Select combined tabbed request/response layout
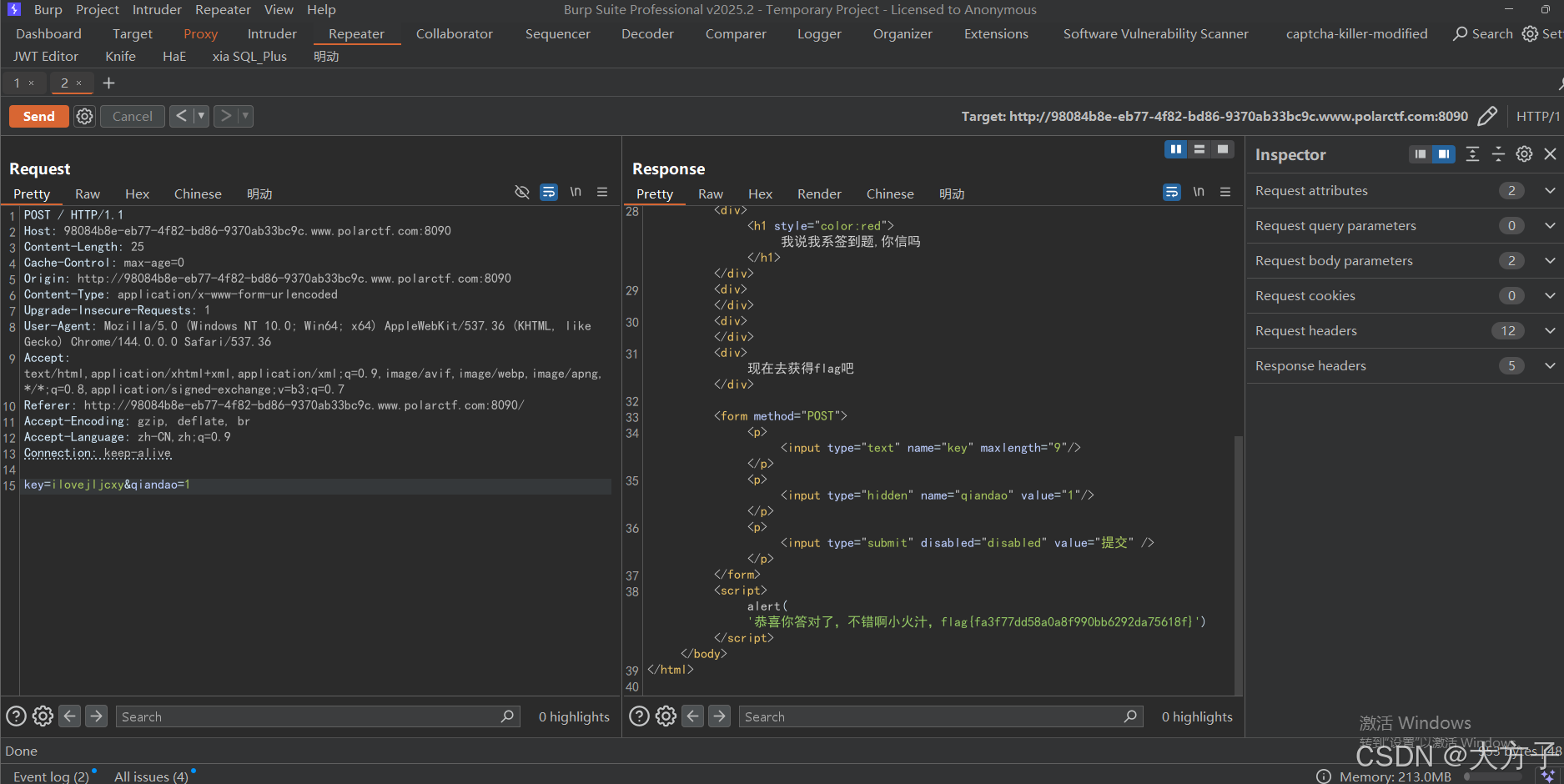Screen dimensions: 1564x784 [1223, 149]
